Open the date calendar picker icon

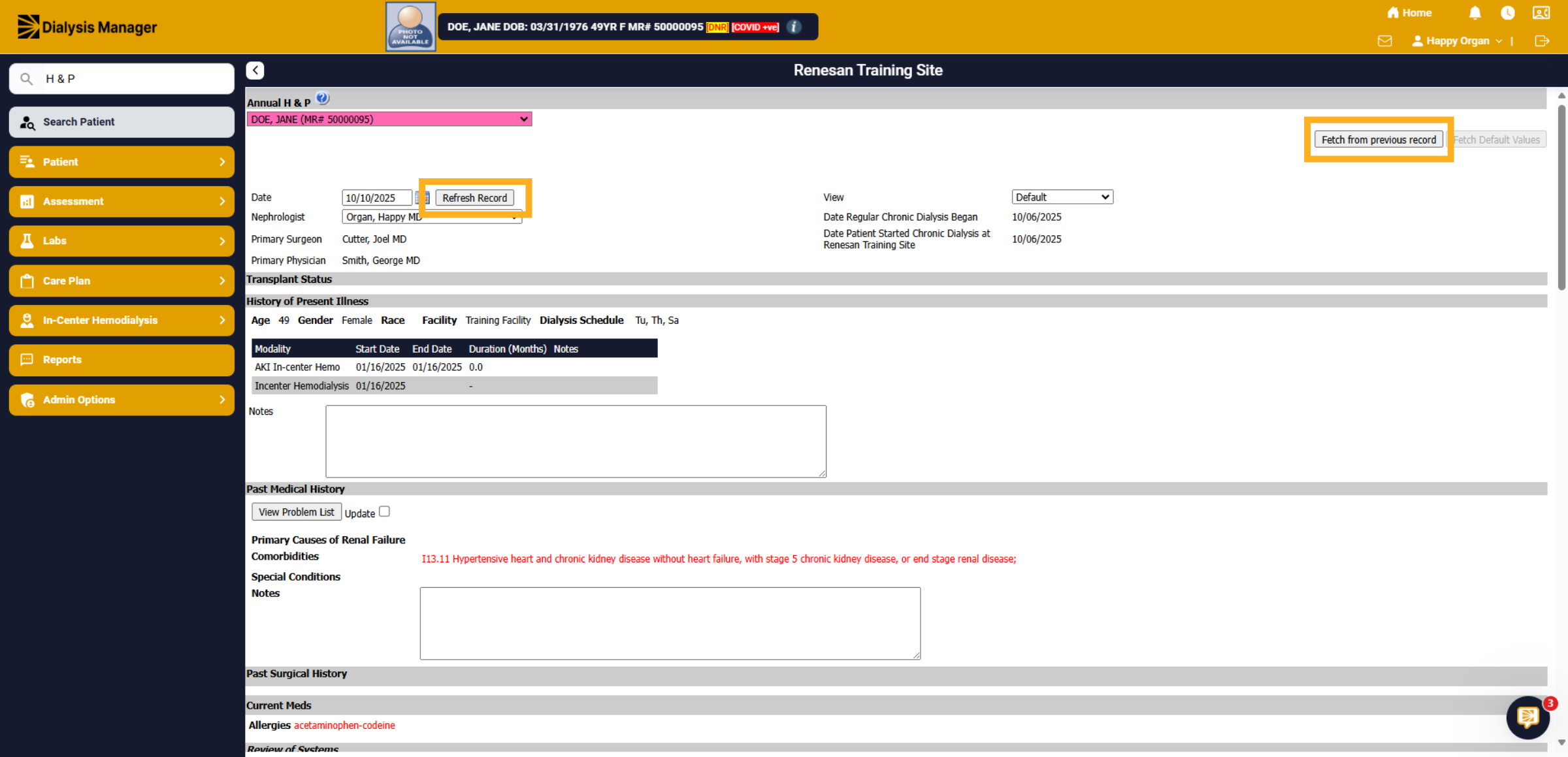[x=421, y=197]
